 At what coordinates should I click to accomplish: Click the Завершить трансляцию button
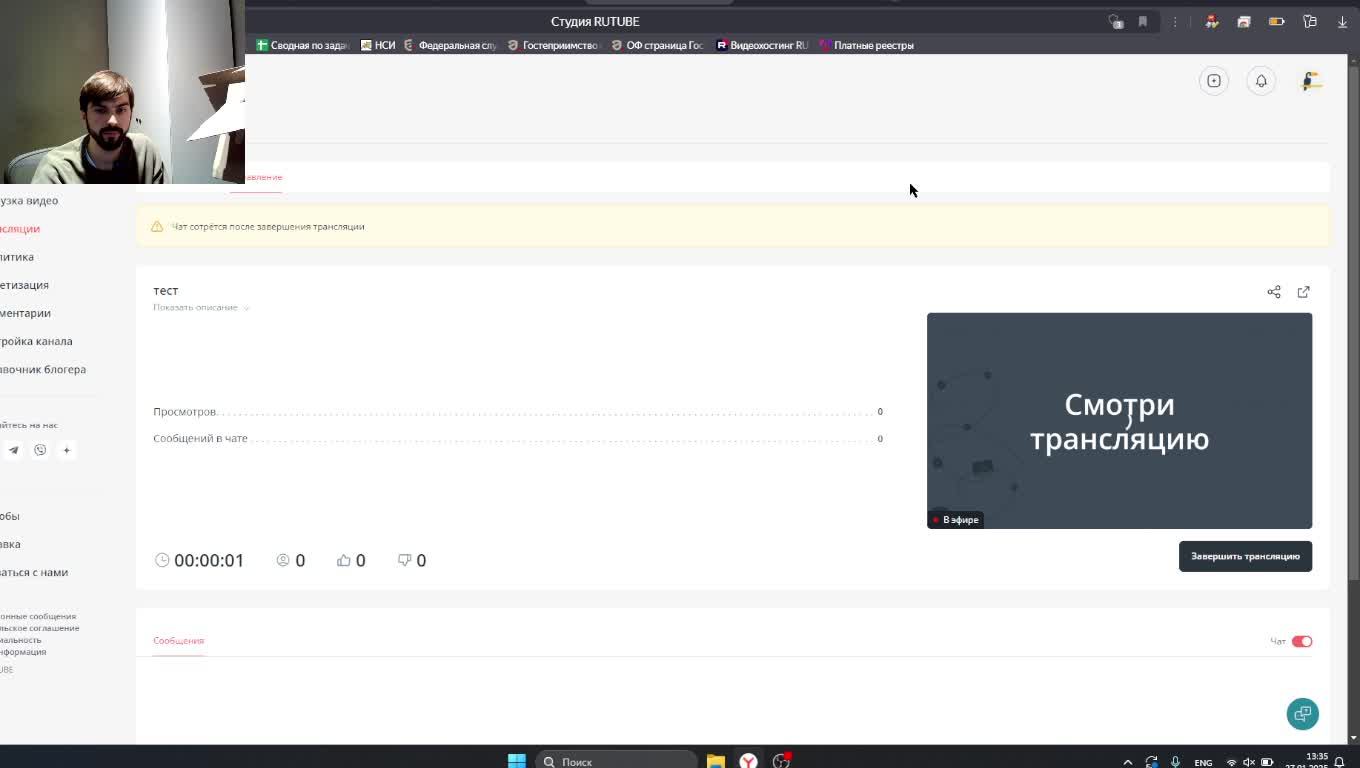pos(1245,556)
